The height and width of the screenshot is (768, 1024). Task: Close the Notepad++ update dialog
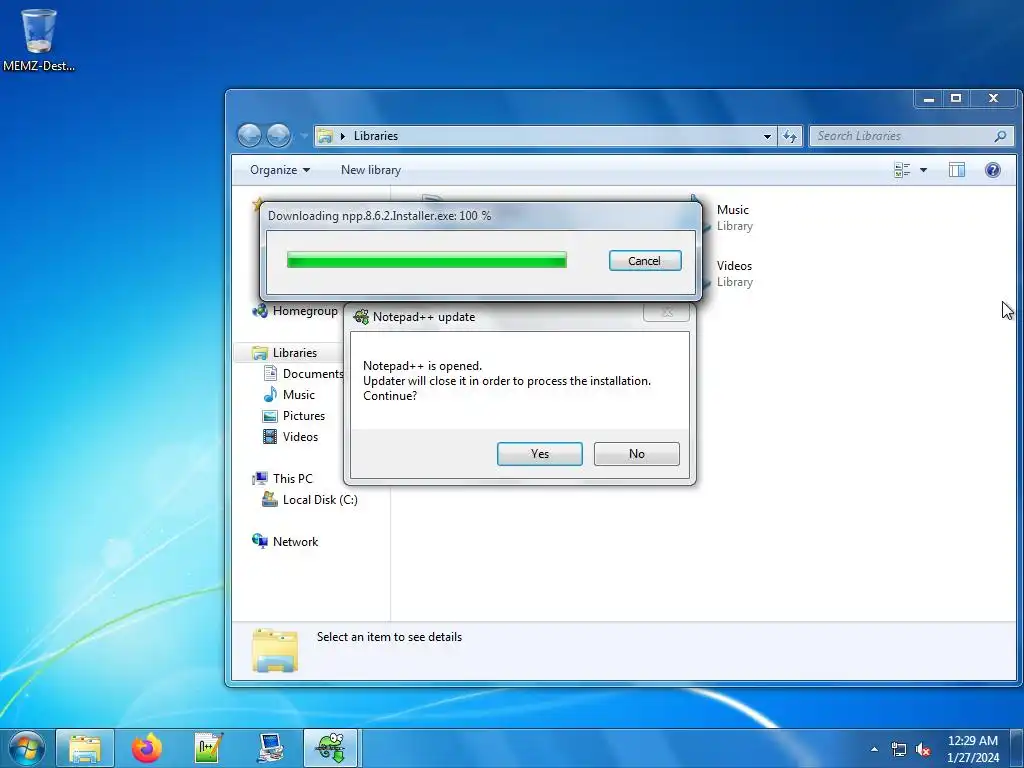click(666, 312)
